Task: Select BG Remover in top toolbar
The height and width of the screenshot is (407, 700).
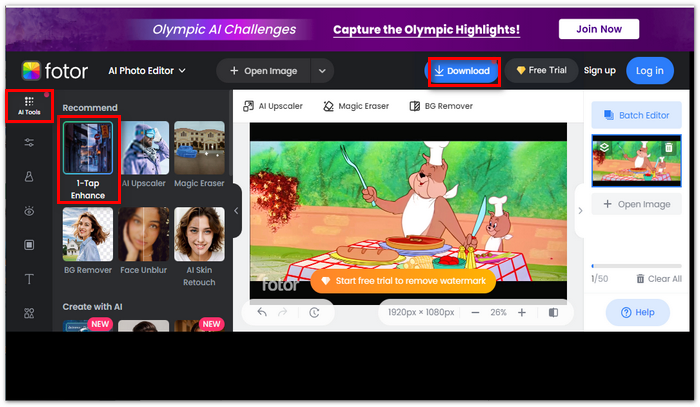Action: (441, 106)
